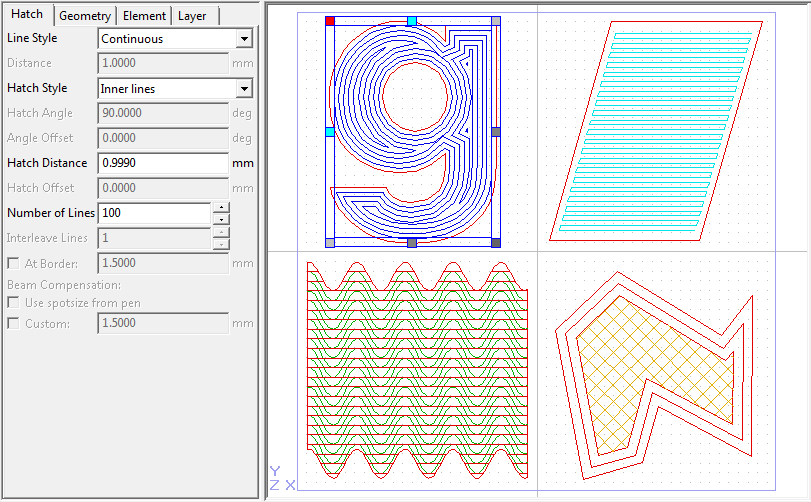The width and height of the screenshot is (811, 502).
Task: Click the cyan left-middle selection handle
Action: pyautogui.click(x=330, y=132)
